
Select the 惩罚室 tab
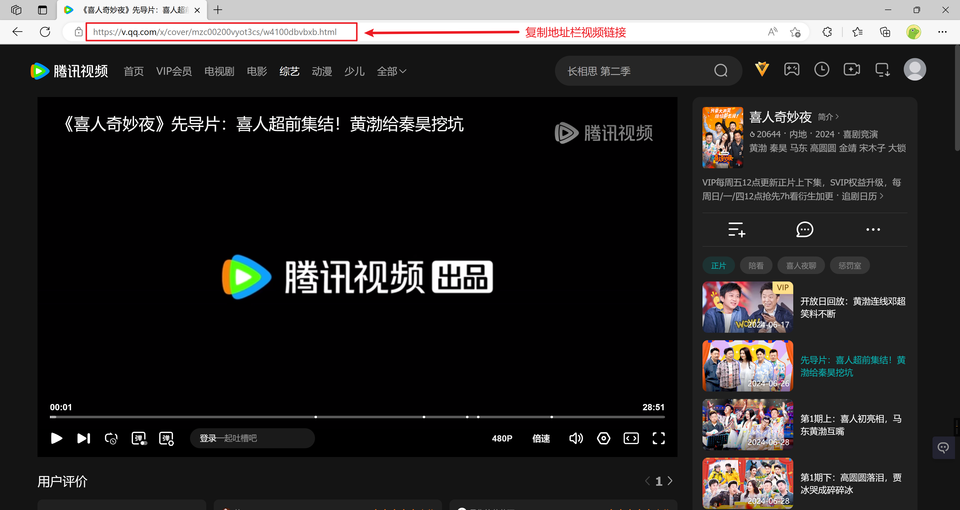850,266
